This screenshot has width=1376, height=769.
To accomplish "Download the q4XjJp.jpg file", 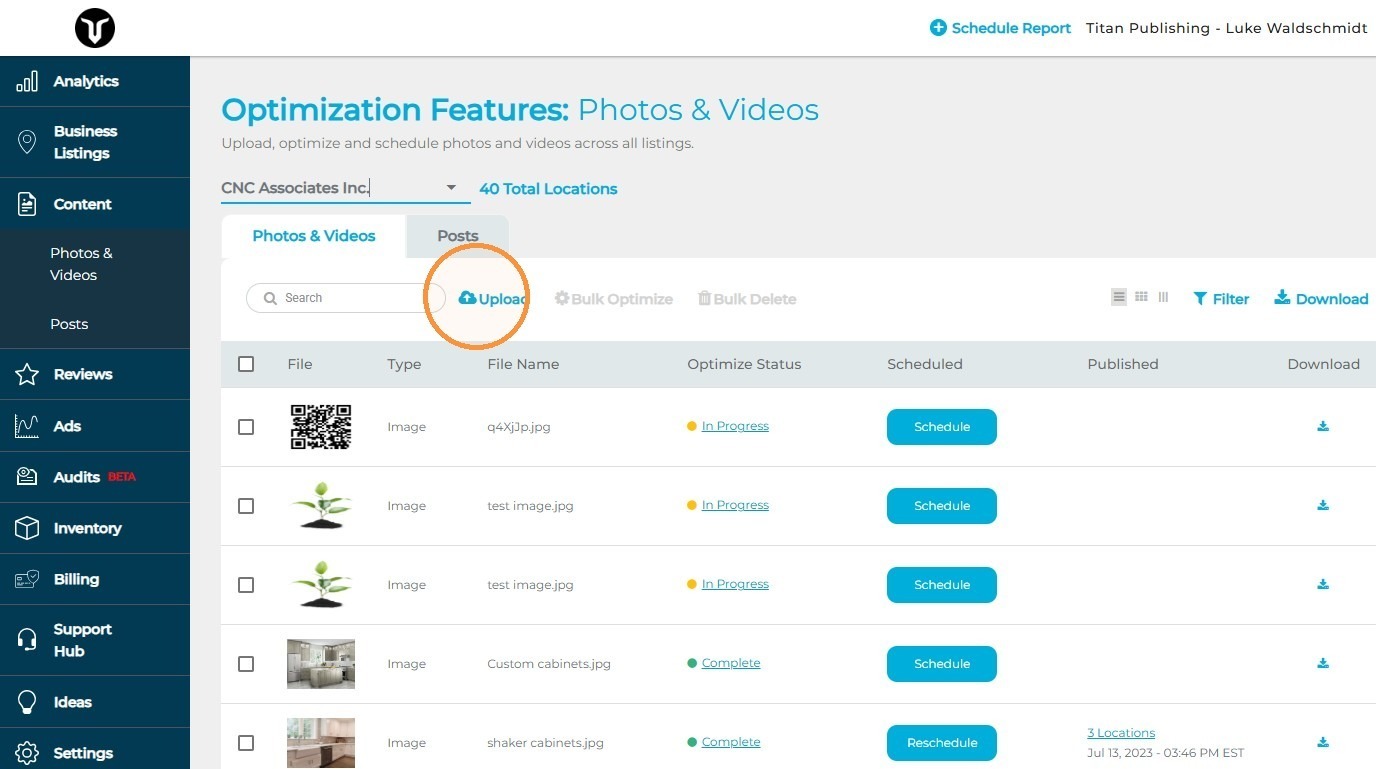I will click(1323, 426).
